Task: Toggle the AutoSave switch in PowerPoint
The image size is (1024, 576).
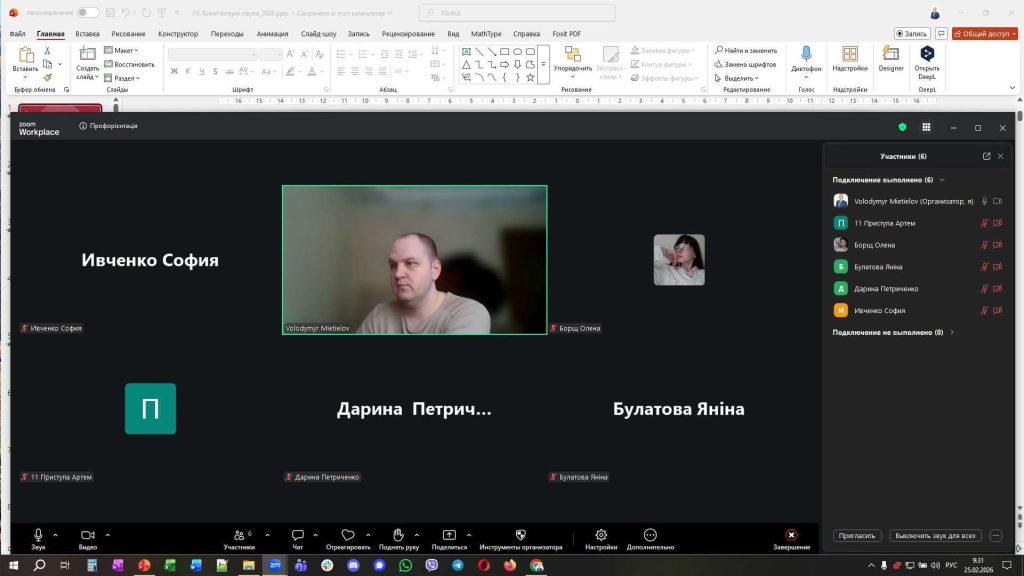Action: tap(88, 12)
